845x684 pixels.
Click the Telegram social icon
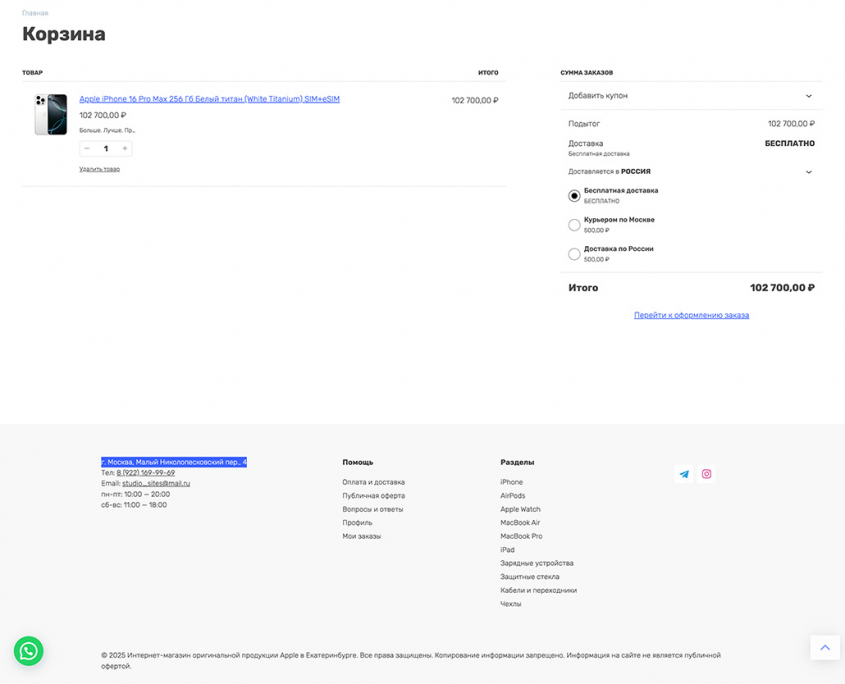[684, 474]
